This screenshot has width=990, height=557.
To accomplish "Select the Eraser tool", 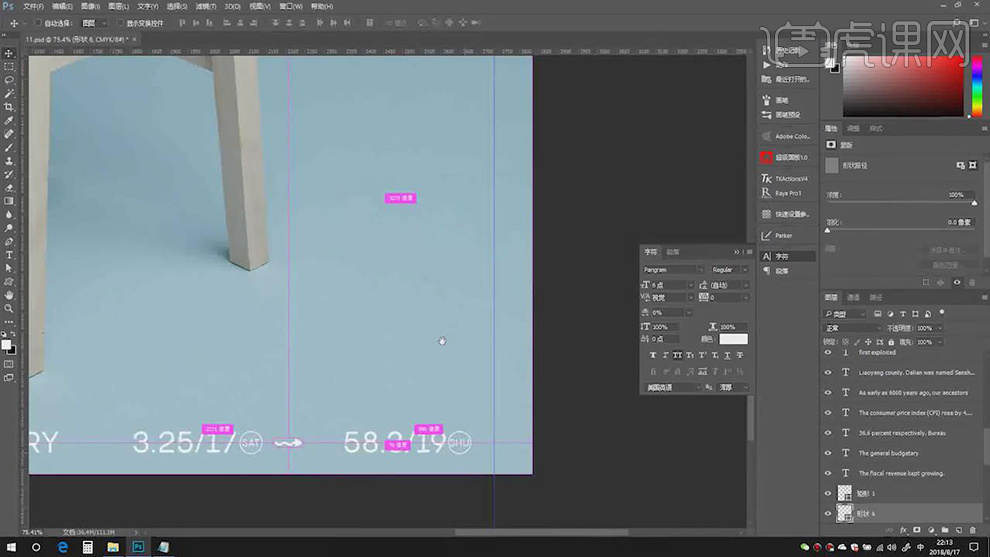I will click(x=9, y=188).
